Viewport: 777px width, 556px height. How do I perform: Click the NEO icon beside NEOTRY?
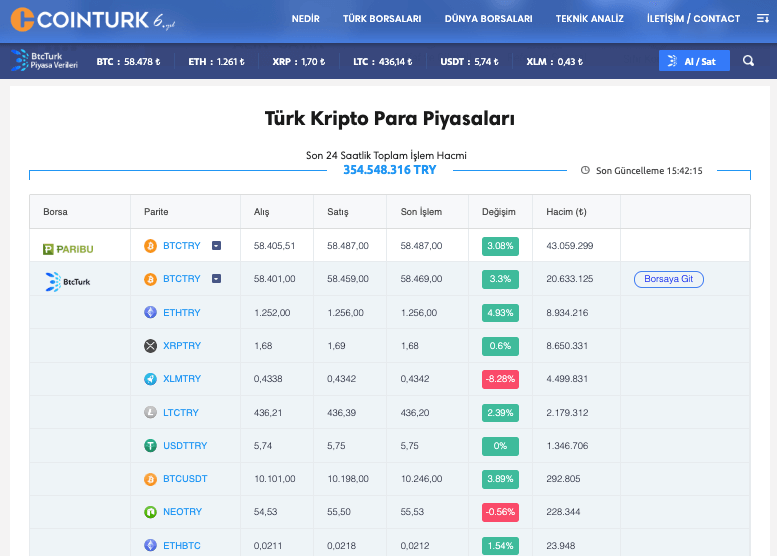pyautogui.click(x=151, y=512)
